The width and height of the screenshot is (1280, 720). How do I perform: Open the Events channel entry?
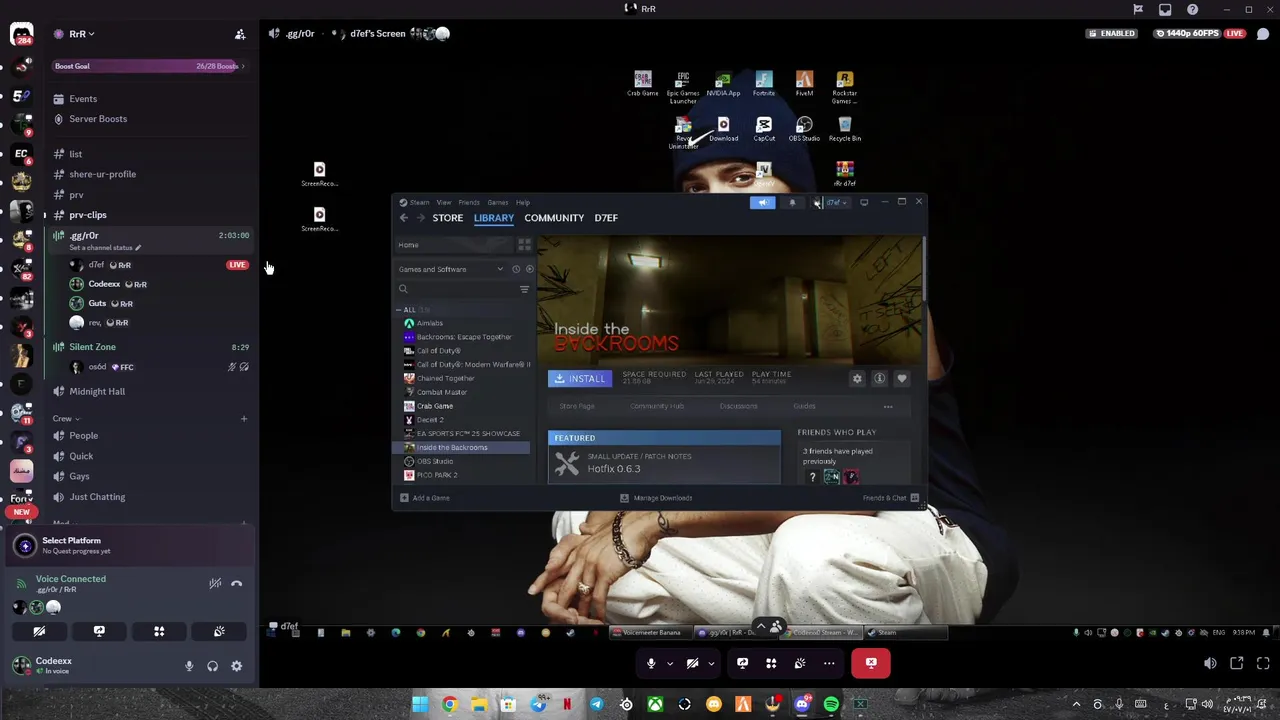coord(150,99)
